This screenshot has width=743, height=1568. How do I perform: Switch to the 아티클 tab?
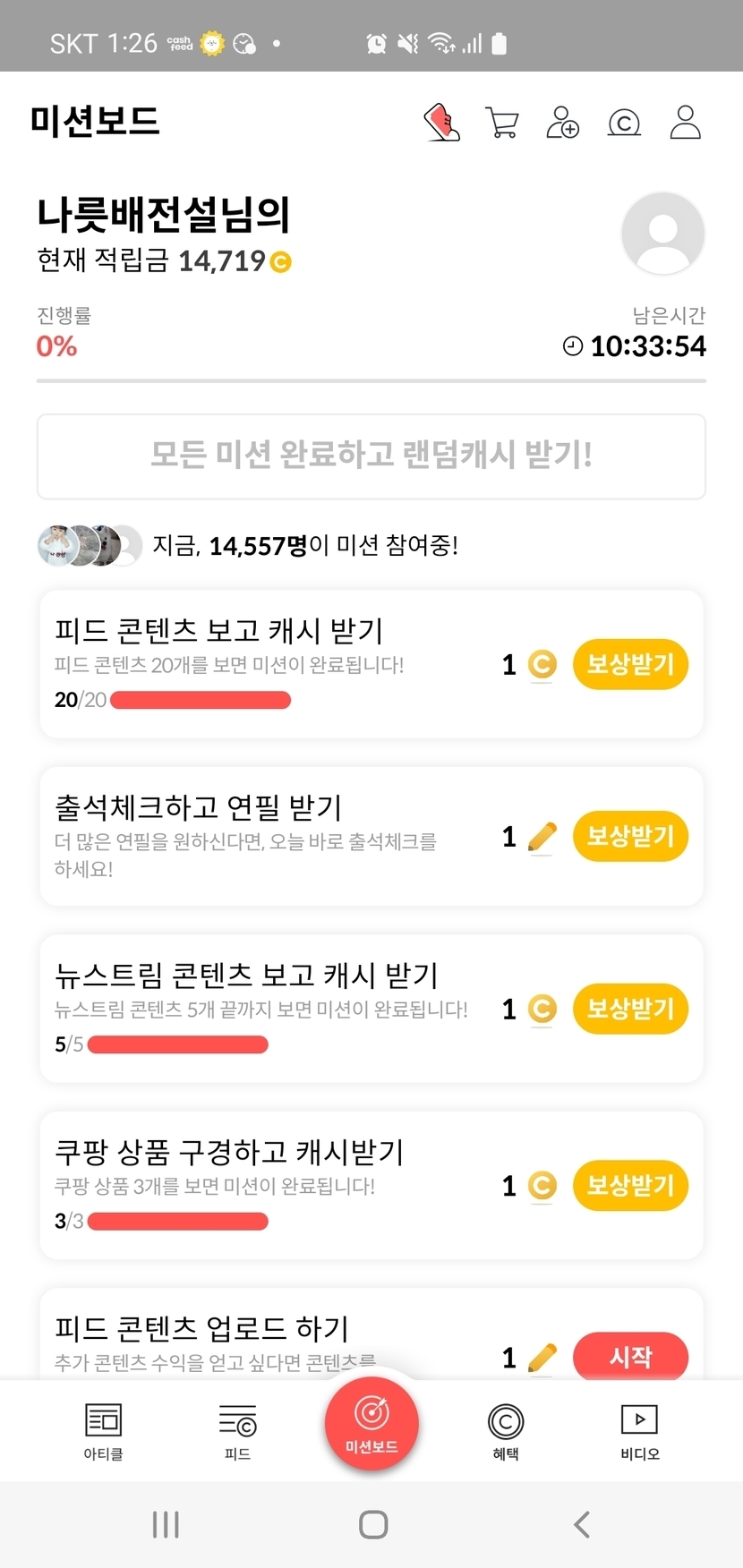103,1430
